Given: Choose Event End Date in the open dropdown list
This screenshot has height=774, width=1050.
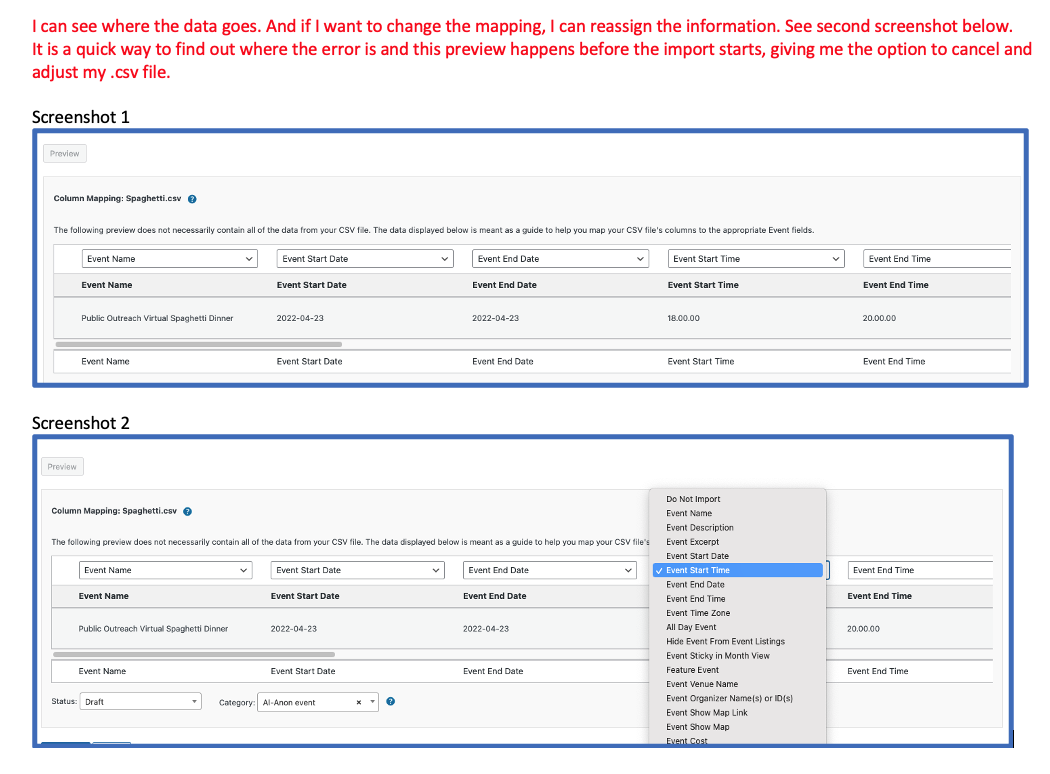Looking at the screenshot, I should (737, 585).
